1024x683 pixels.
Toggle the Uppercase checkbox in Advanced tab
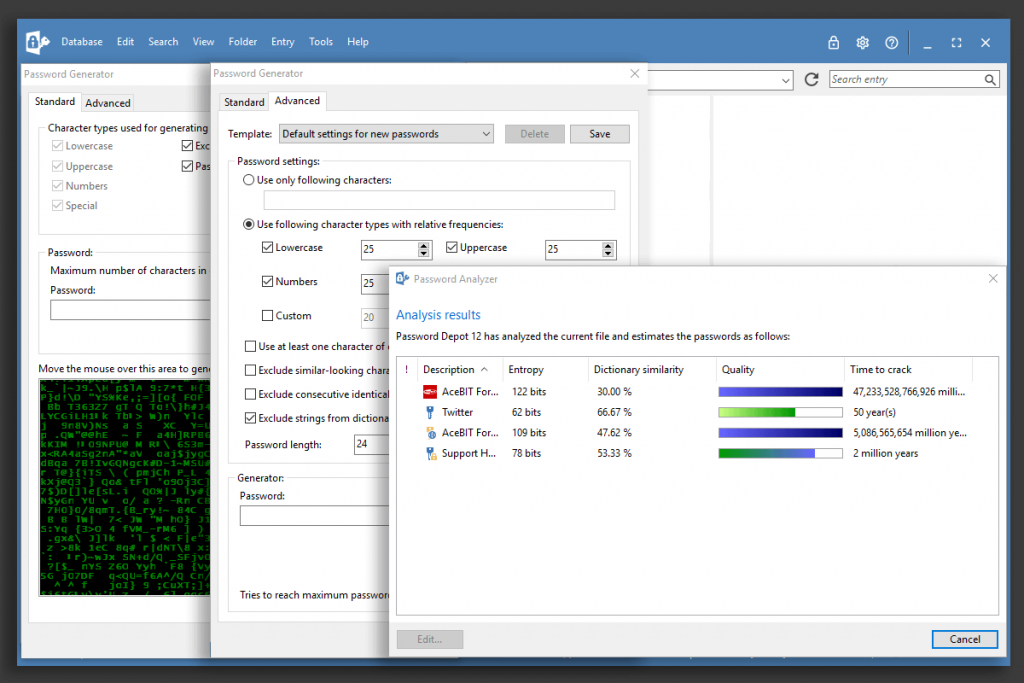(451, 247)
